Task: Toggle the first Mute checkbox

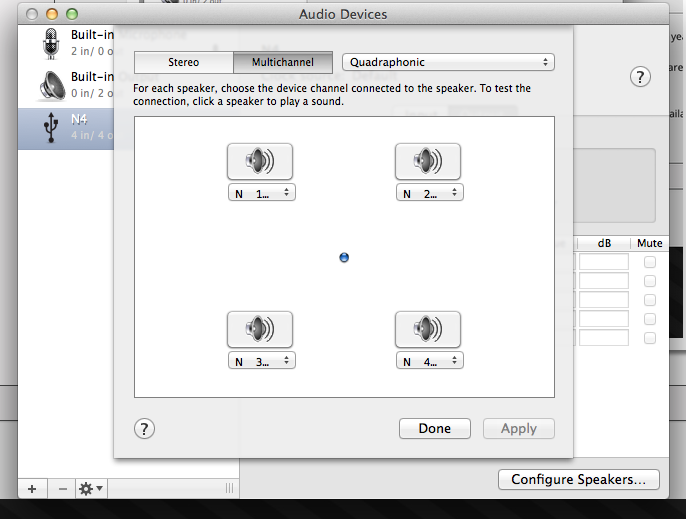Action: 650,262
